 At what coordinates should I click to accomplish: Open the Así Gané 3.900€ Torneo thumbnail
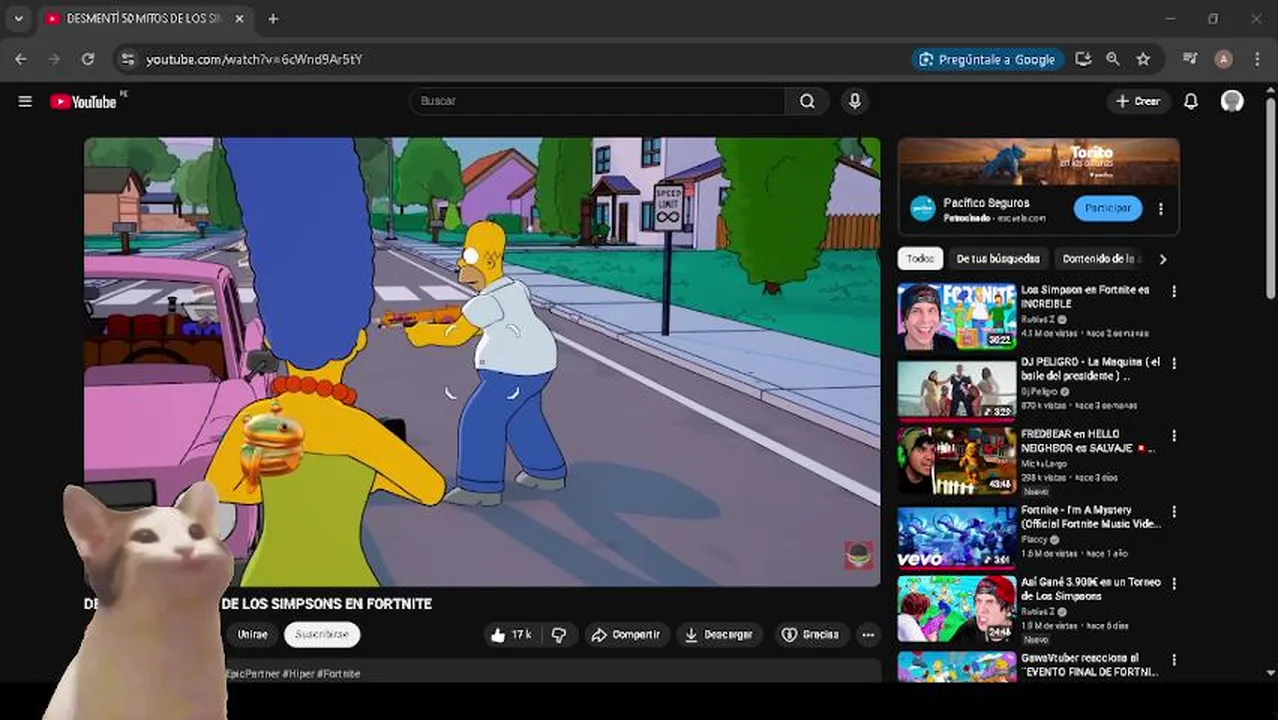(x=957, y=609)
